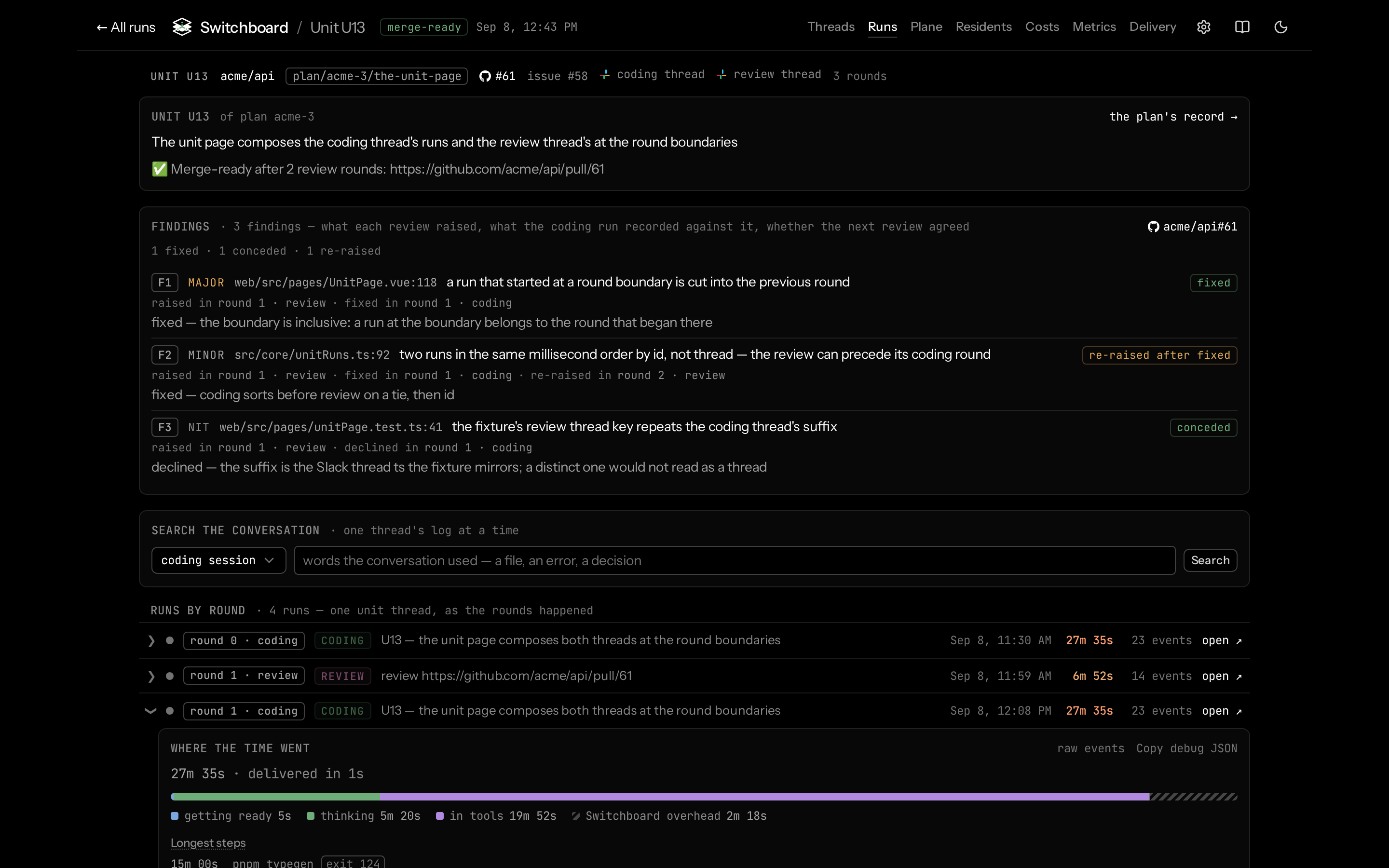Viewport: 1389px width, 868px height.
Task: Click the merge-ready status badge
Action: (x=423, y=27)
